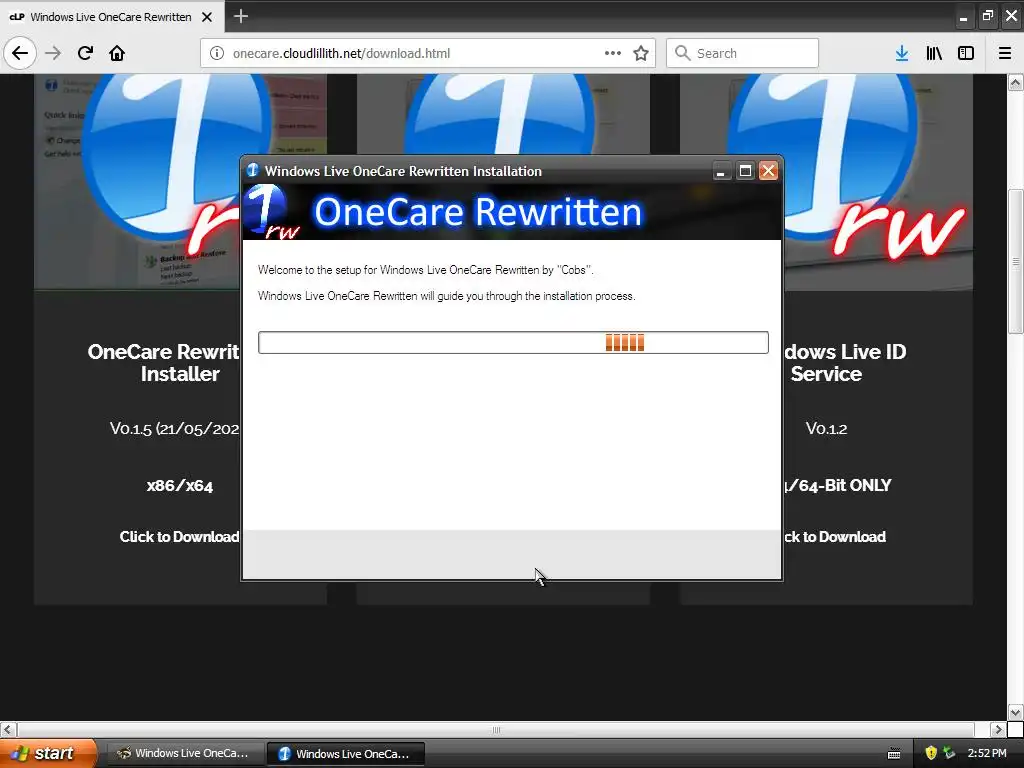Click horizontal scrollbar right arrow
1024x768 pixels.
[998, 729]
